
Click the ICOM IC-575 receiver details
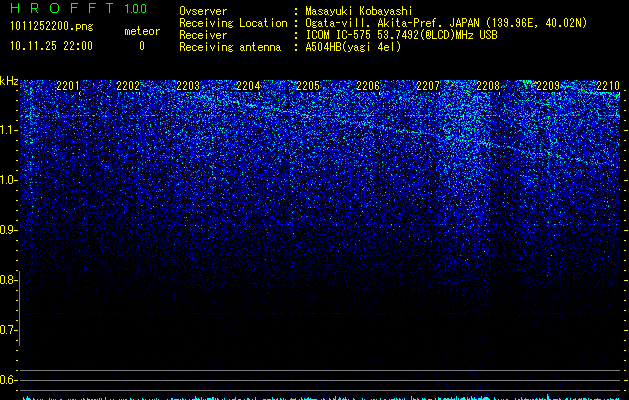click(x=401, y=35)
